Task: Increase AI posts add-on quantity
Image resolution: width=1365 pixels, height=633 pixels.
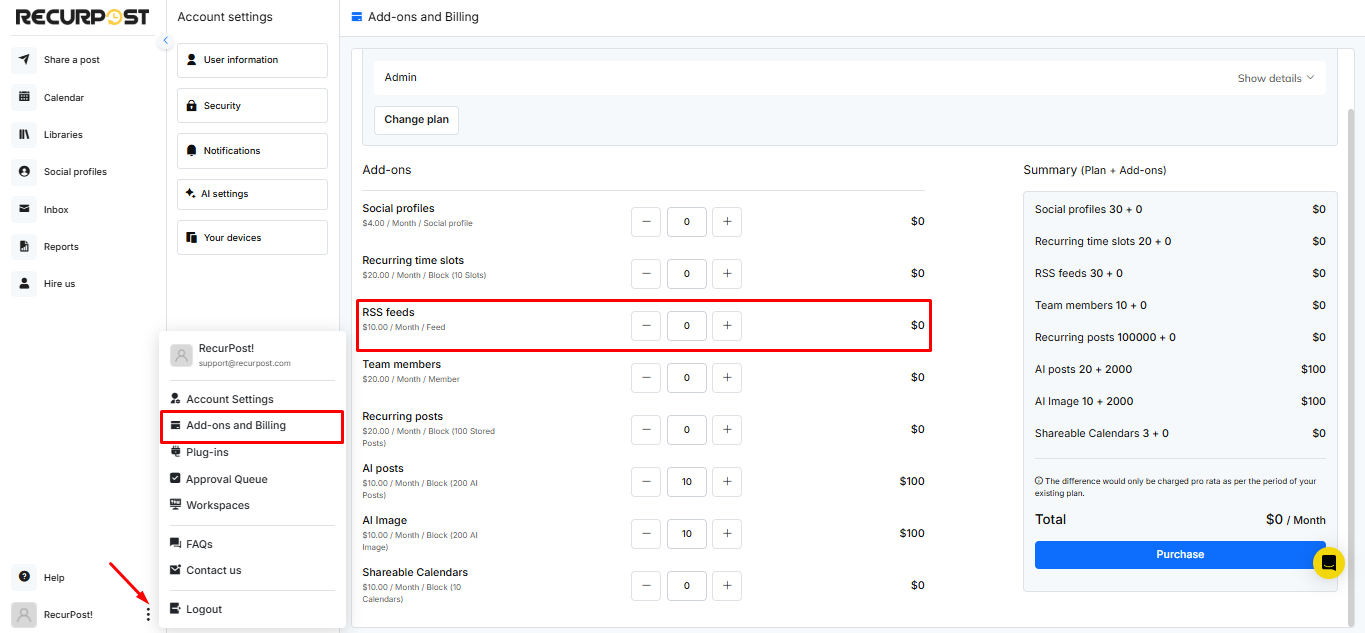Action: pyautogui.click(x=727, y=482)
